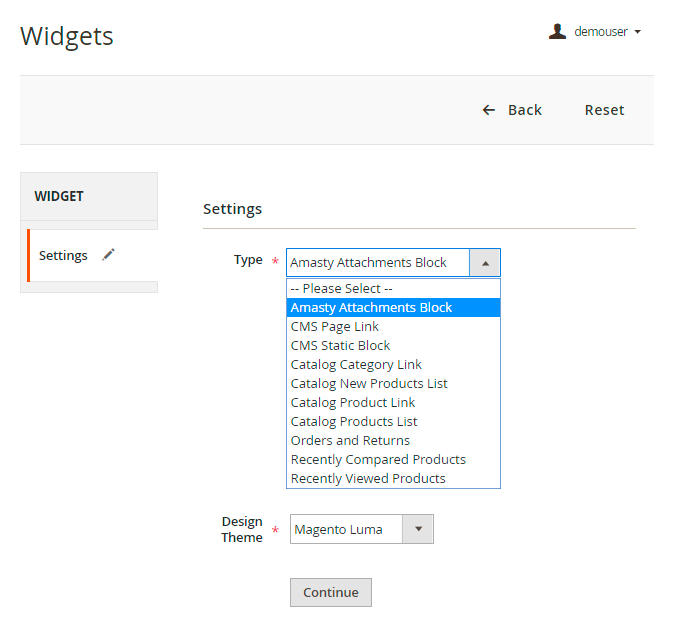Collapse the Type dropdown arrow
The image size is (685, 620).
[x=485, y=263]
